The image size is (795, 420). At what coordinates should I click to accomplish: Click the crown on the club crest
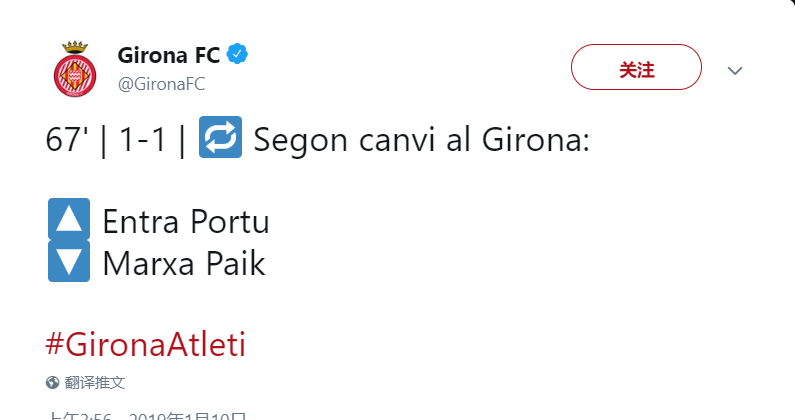[x=75, y=47]
